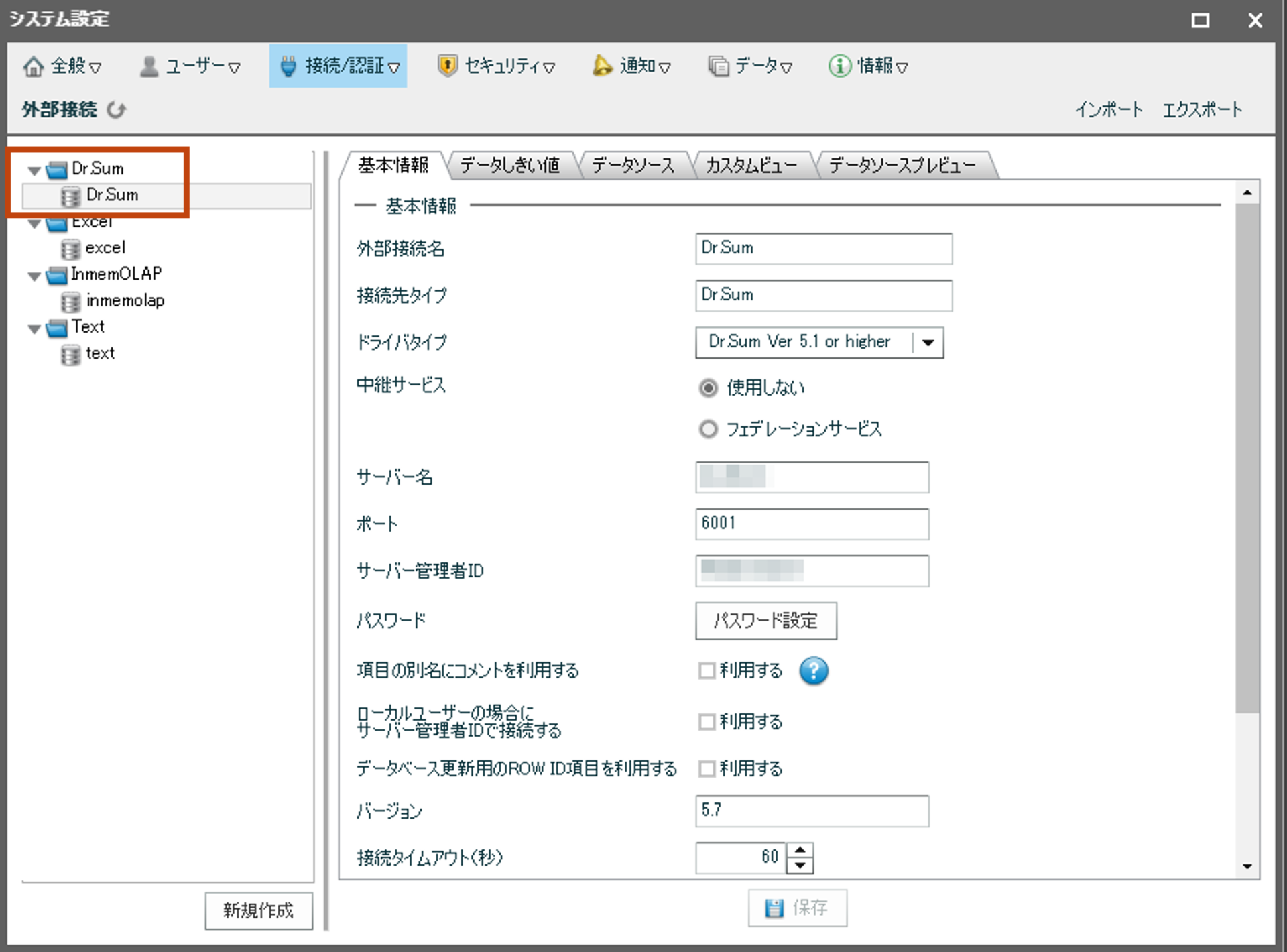The height and width of the screenshot is (952, 1287).
Task: Check ローカルユーザー サーバー管理者IDで接続する option
Action: (707, 721)
